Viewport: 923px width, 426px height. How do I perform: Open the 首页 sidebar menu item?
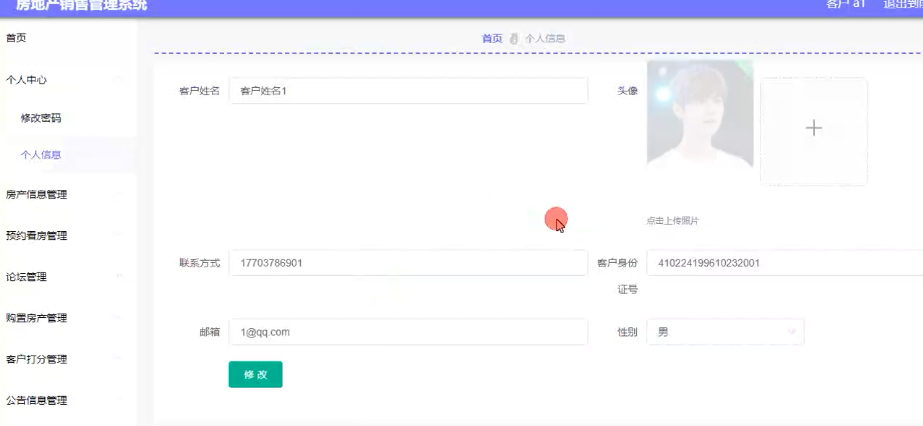68,38
